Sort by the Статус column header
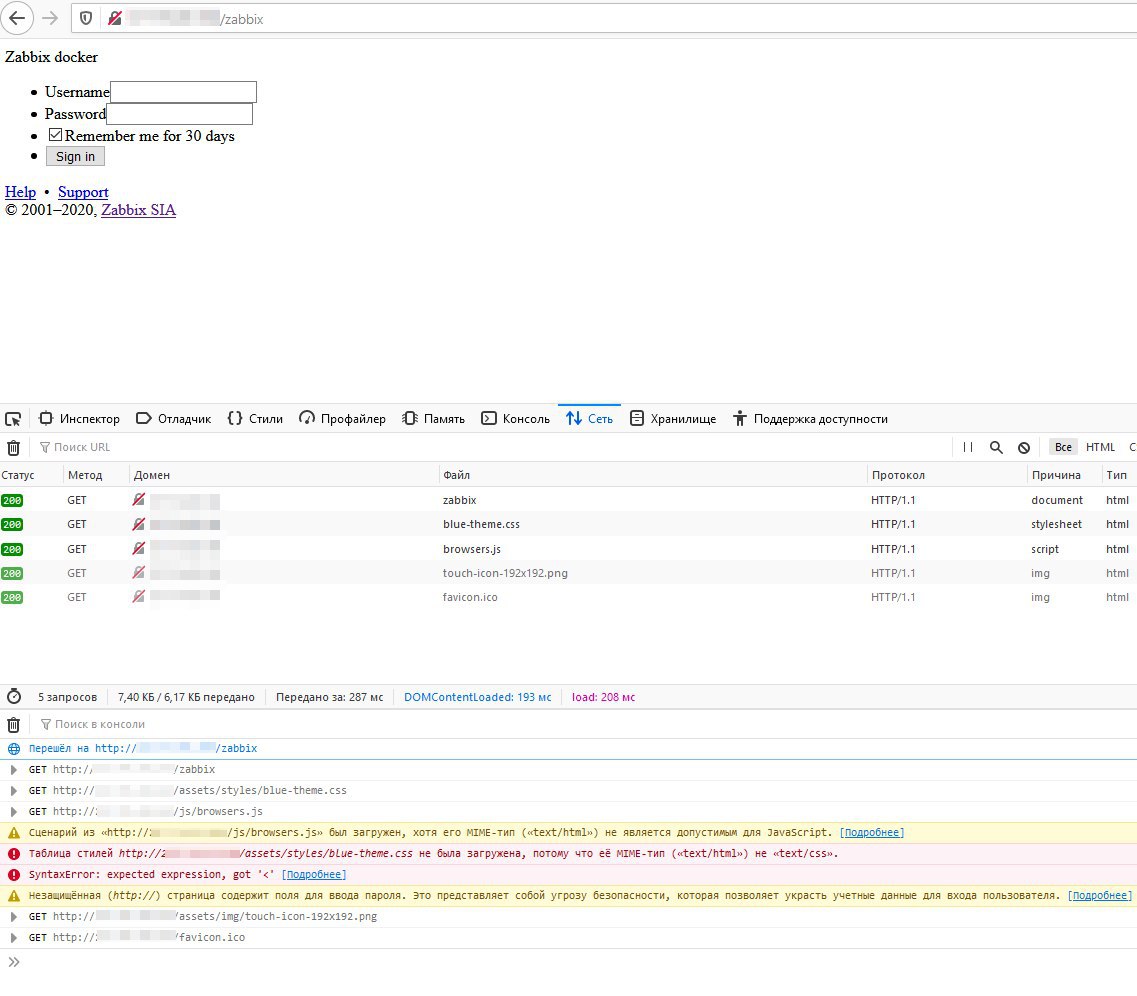 (31, 476)
